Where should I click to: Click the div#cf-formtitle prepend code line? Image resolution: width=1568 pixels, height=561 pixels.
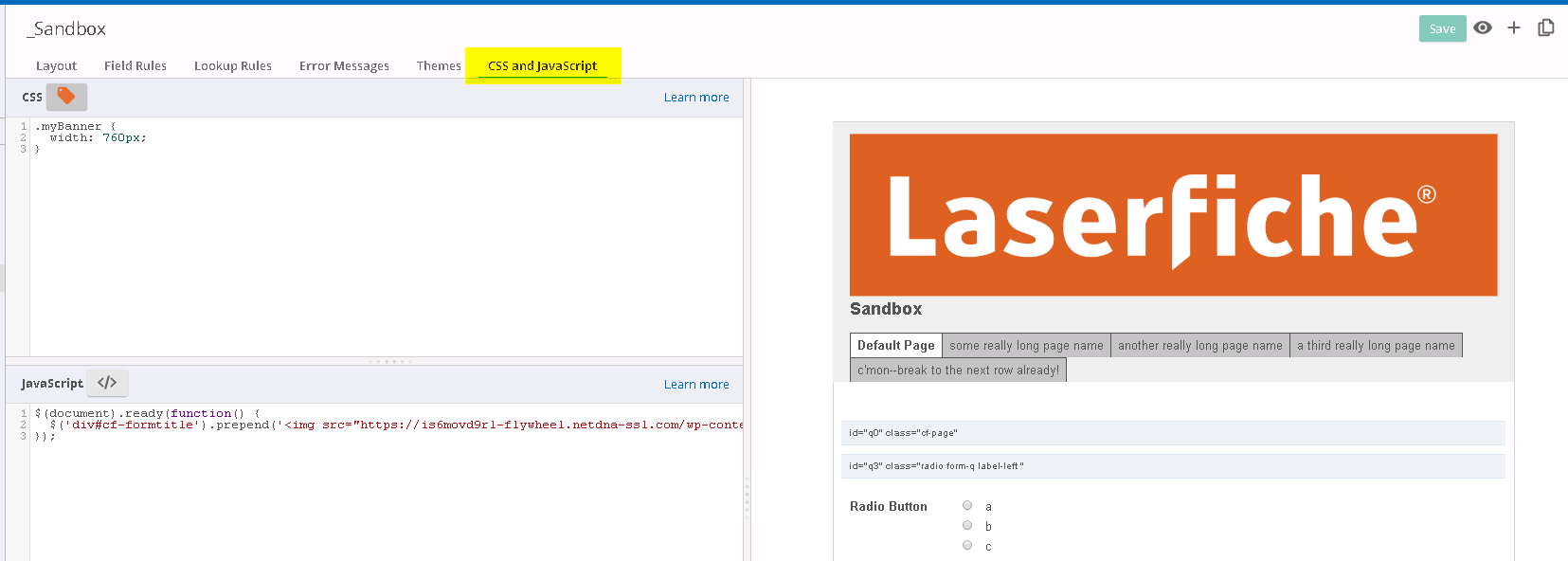click(396, 425)
